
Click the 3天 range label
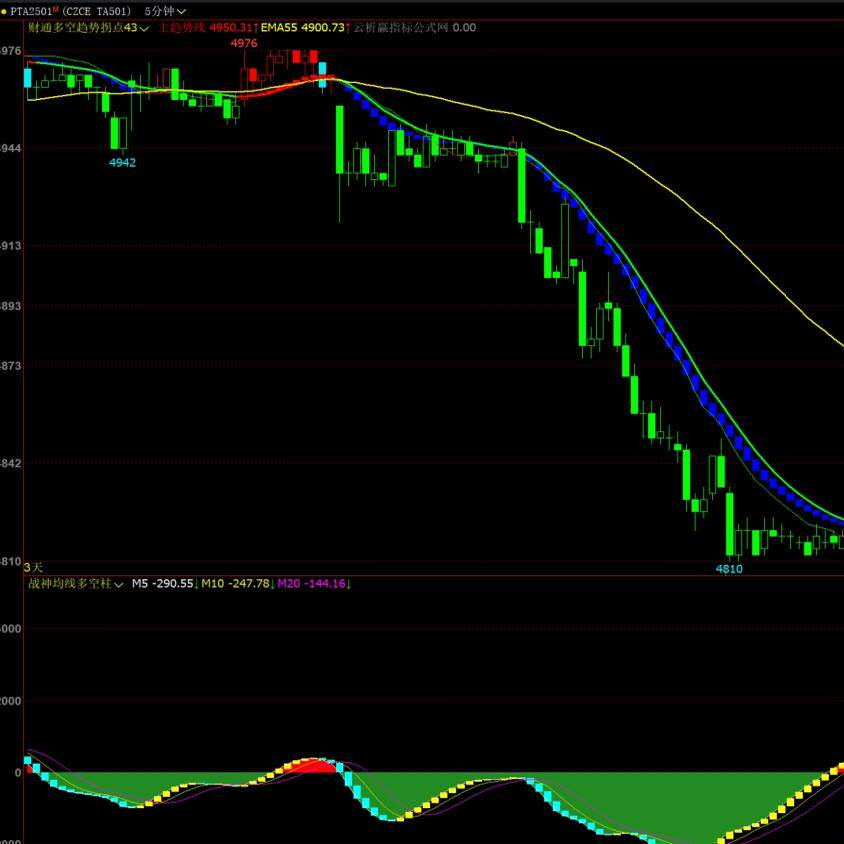(x=33, y=567)
